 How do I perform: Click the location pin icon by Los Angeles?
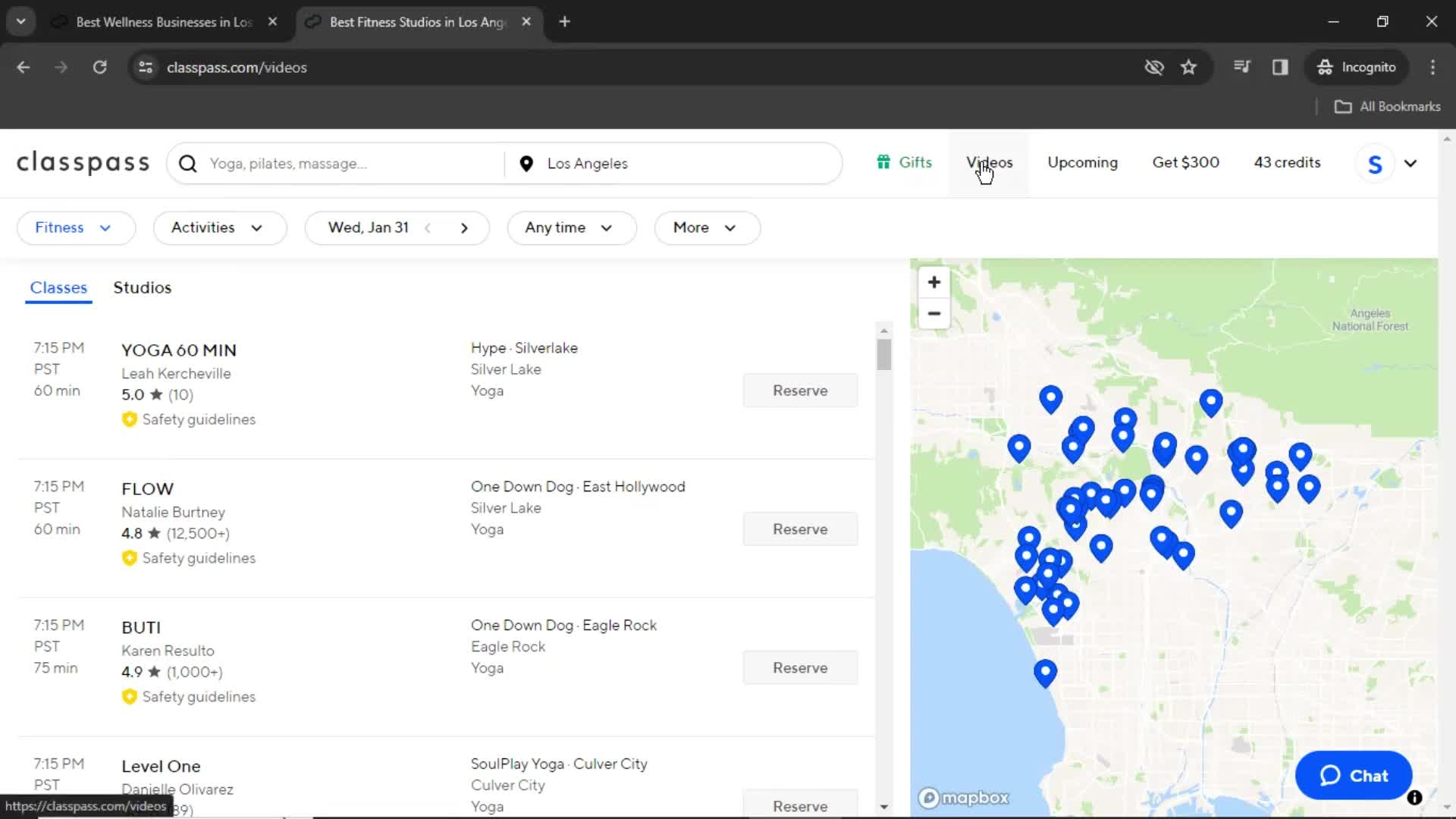click(x=526, y=164)
